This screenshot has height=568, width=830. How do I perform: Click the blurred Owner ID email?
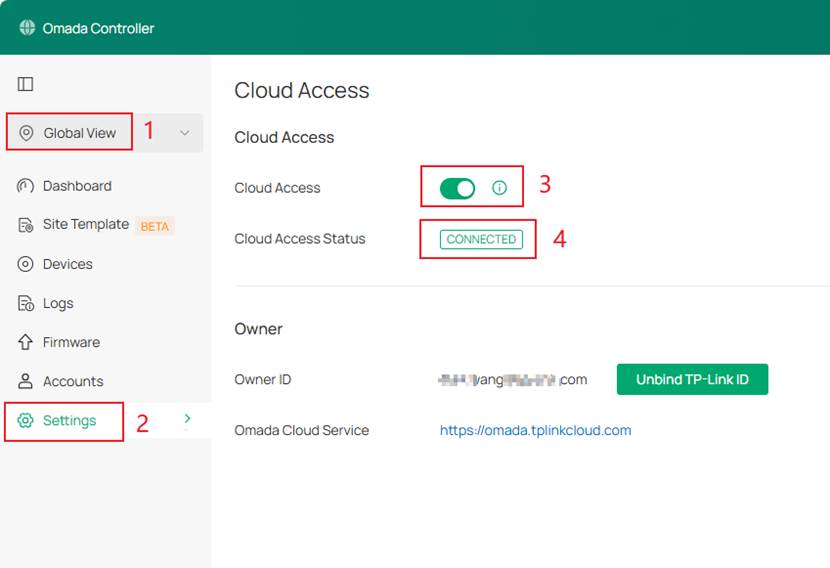(512, 380)
